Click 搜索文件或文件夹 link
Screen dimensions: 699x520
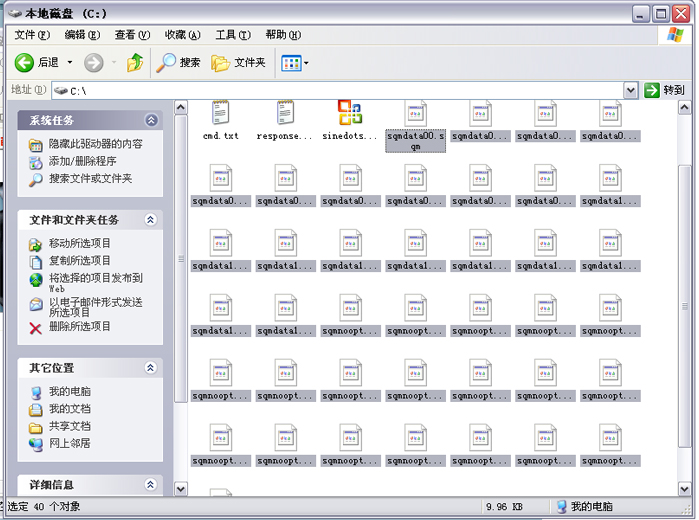pyautogui.click(x=90, y=179)
